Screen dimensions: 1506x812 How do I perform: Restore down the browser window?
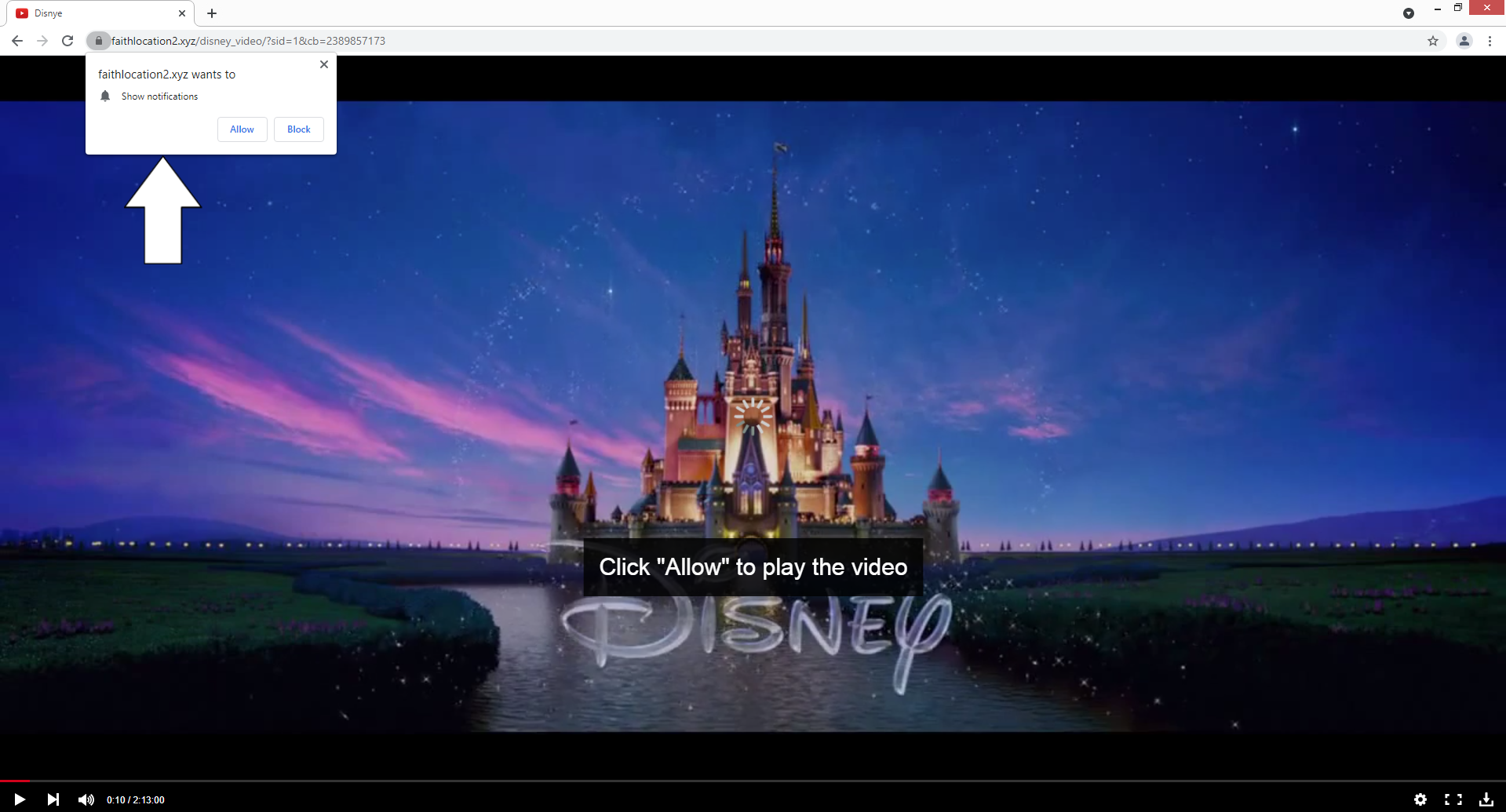1458,8
